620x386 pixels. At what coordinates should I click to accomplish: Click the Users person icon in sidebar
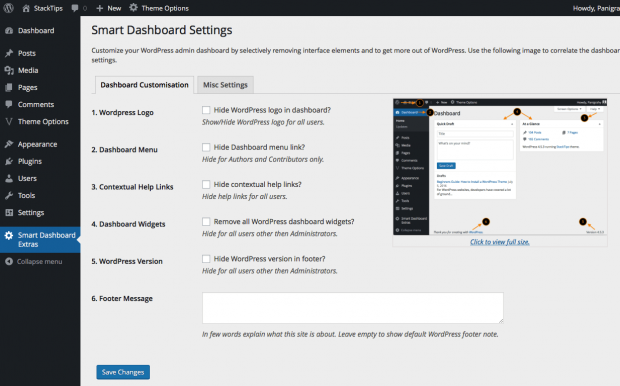tap(9, 178)
